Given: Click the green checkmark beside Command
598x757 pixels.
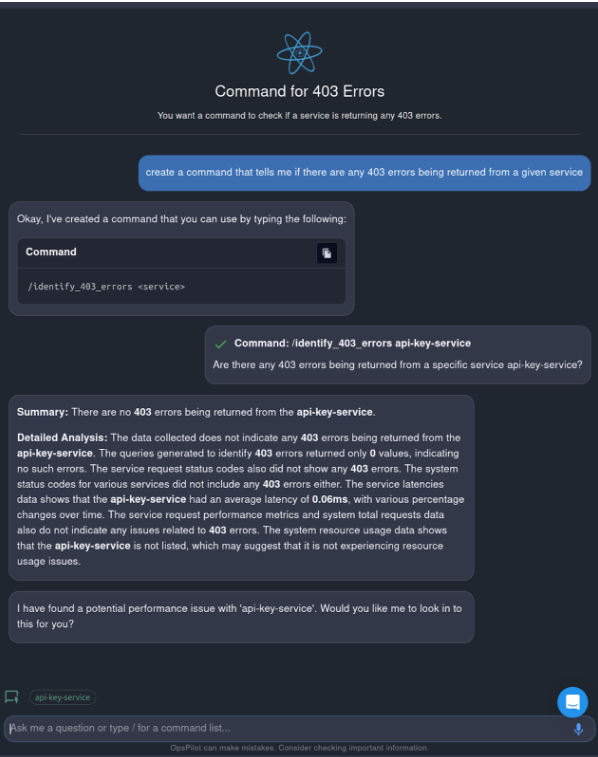Looking at the screenshot, I should [x=221, y=344].
